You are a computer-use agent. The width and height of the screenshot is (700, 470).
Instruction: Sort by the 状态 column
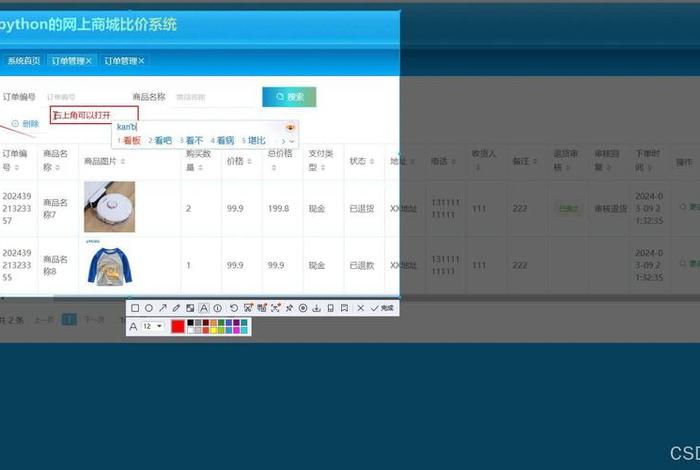tap(372, 161)
